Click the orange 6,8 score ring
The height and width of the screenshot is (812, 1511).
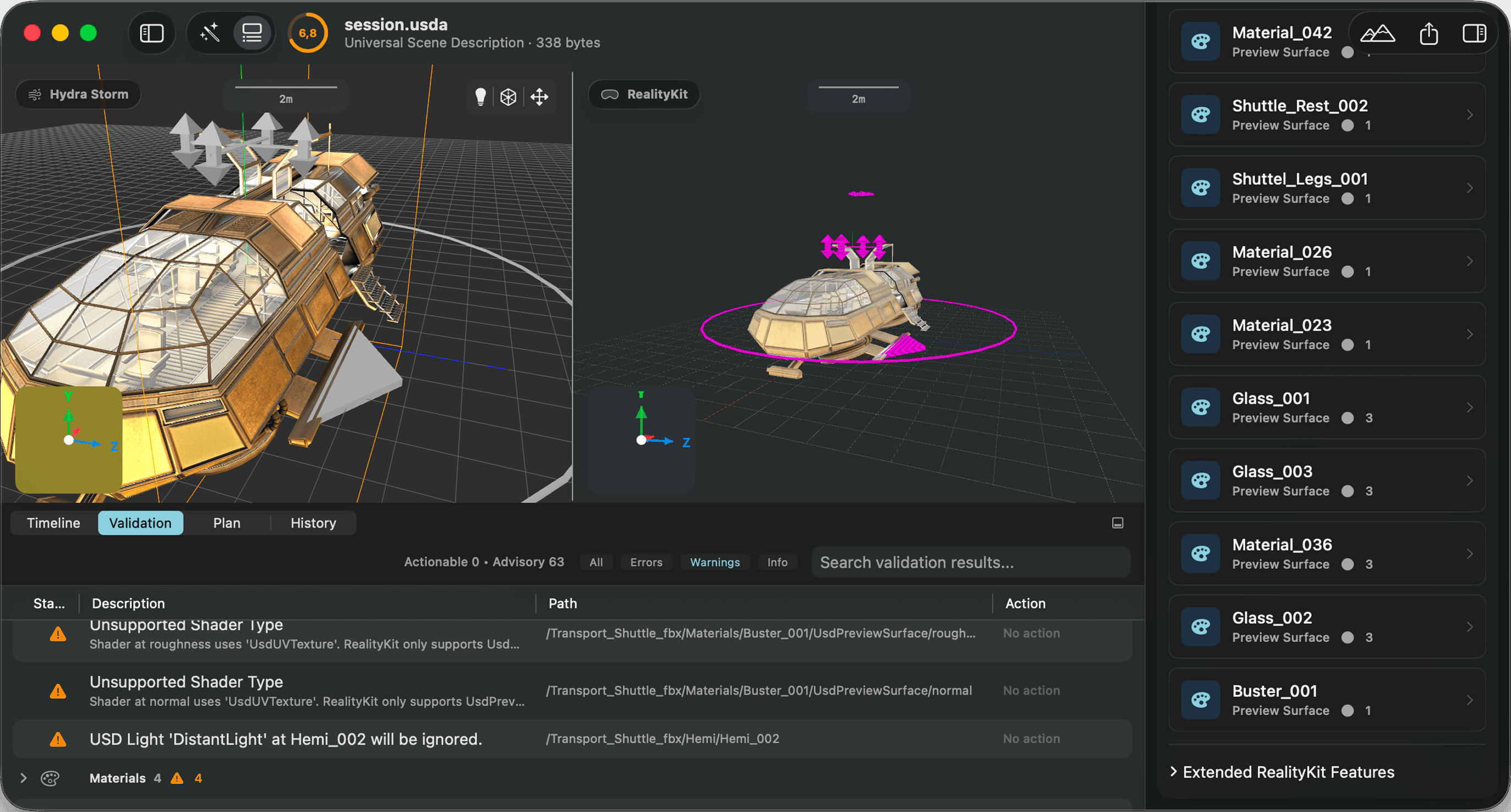pyautogui.click(x=308, y=34)
